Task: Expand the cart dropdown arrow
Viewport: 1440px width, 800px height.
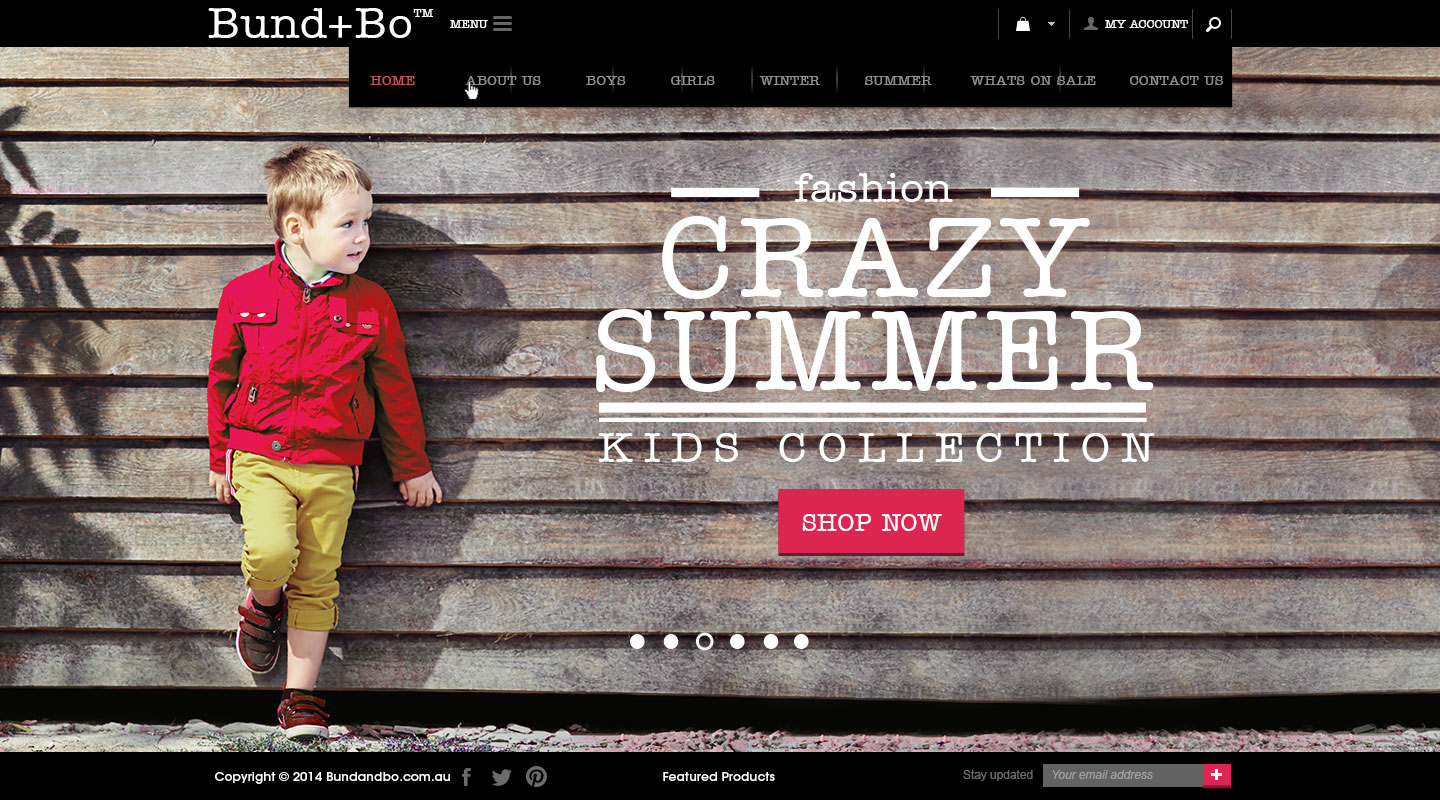Action: click(1051, 24)
